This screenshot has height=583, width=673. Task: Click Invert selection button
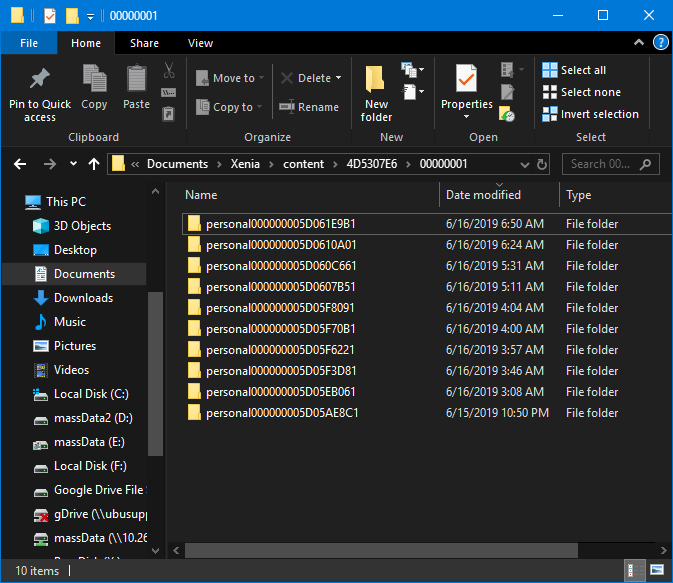click(591, 114)
